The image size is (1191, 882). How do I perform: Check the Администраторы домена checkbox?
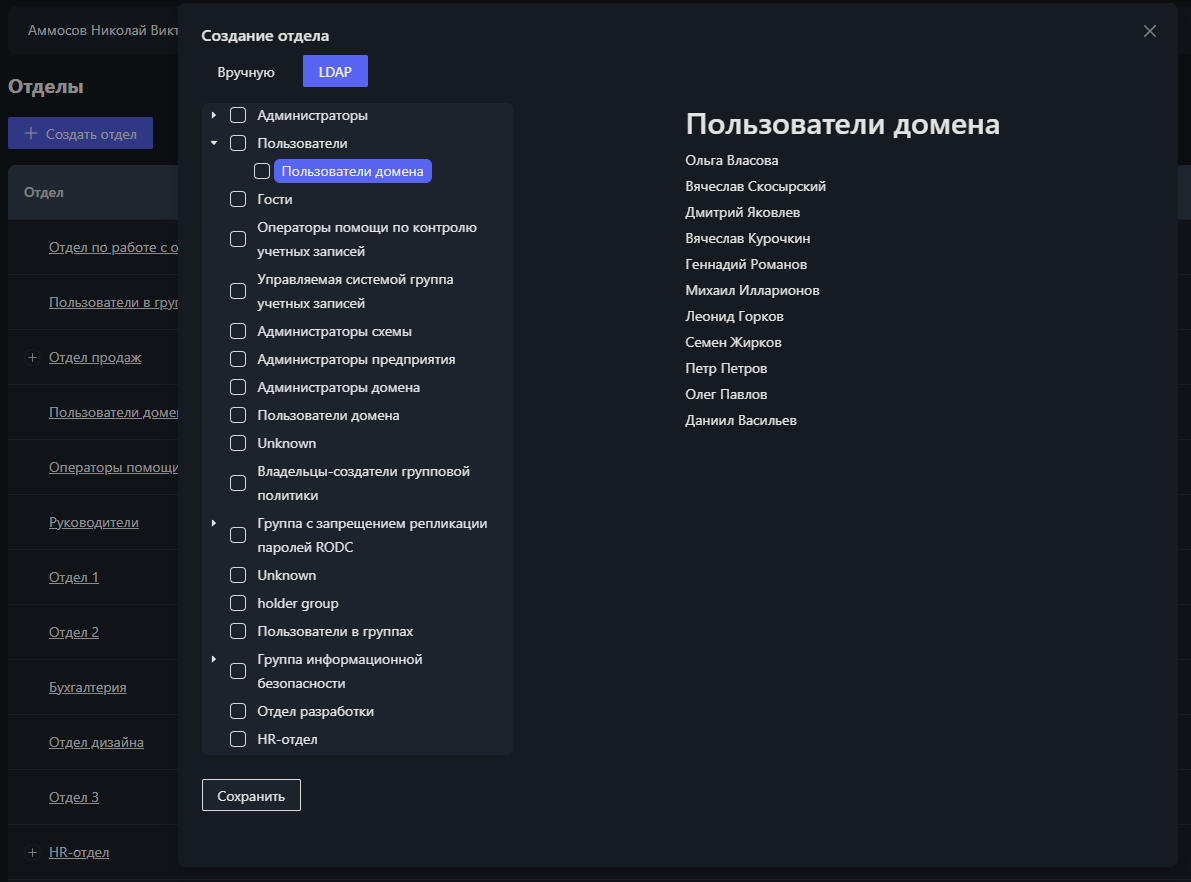coord(237,386)
